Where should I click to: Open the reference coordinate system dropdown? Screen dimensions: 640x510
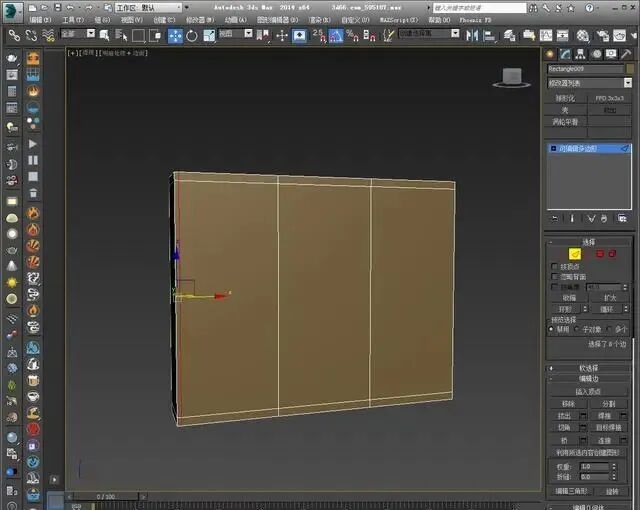click(236, 34)
